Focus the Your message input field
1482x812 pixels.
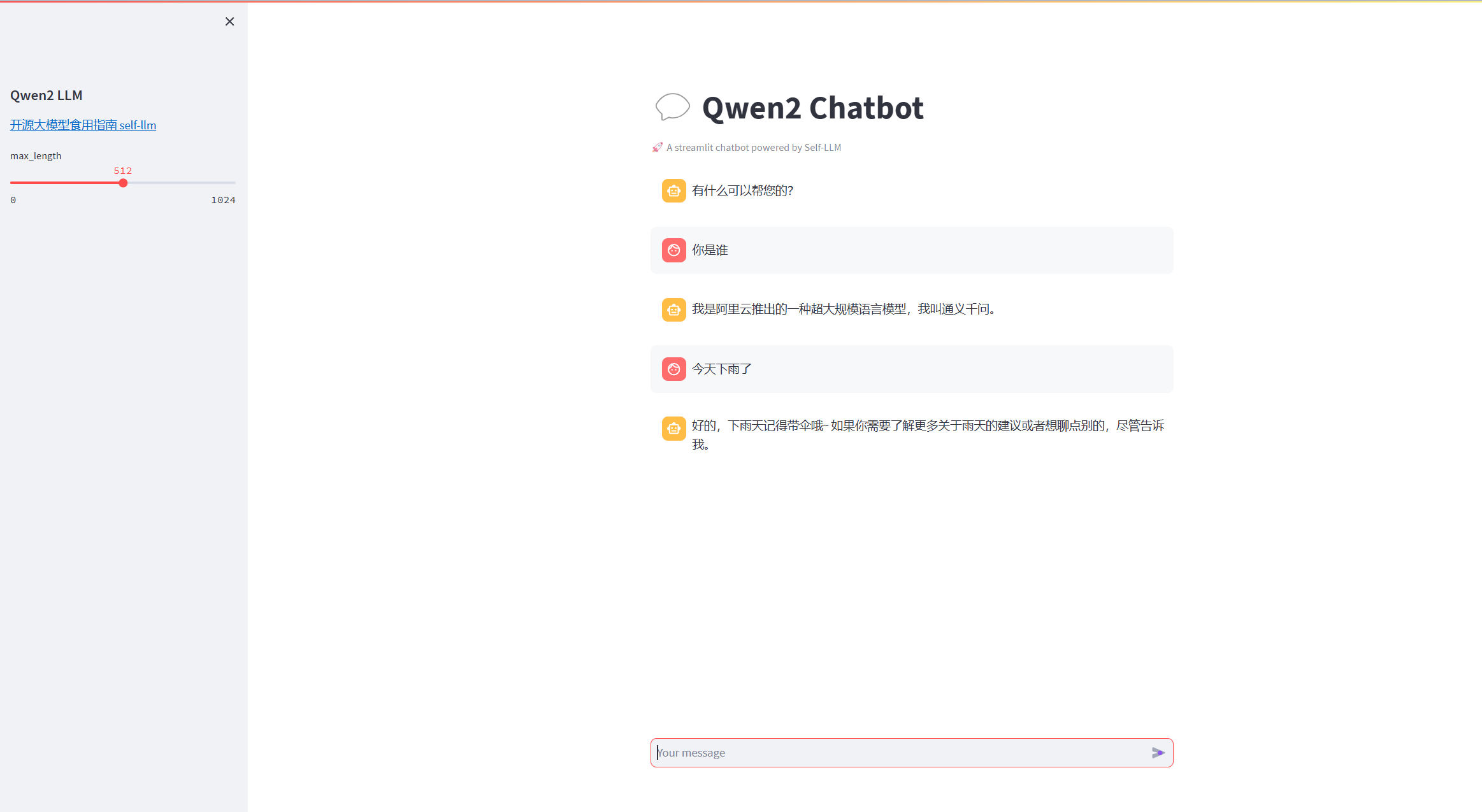(898, 753)
